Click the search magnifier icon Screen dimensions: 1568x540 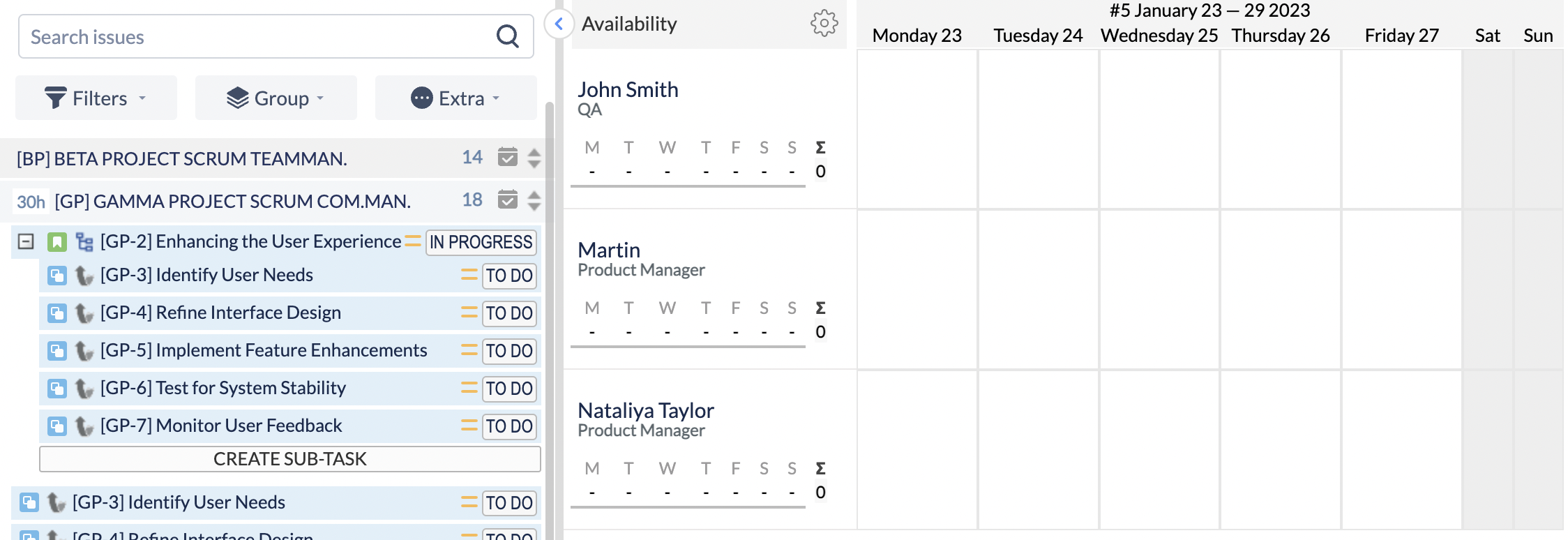click(x=508, y=36)
